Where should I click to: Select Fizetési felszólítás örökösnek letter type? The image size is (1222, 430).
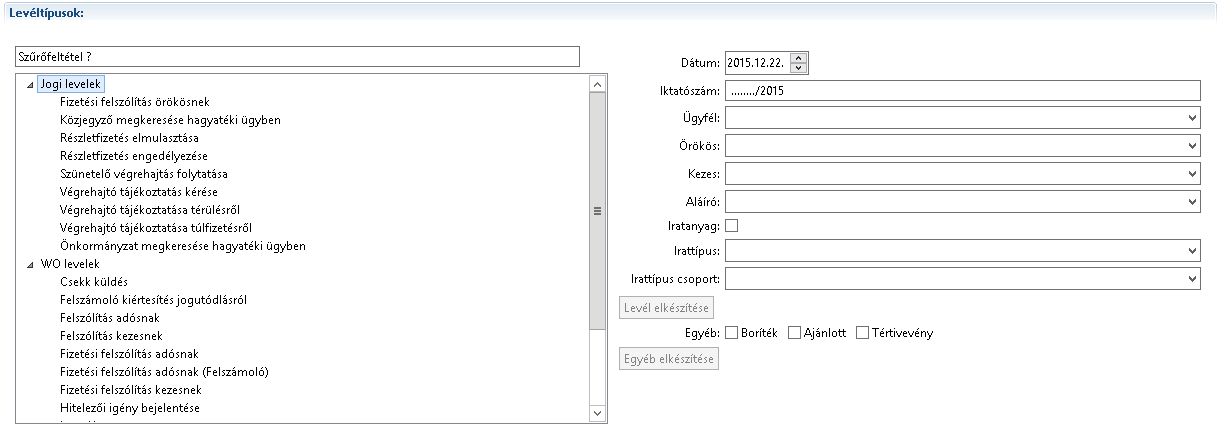(135, 102)
